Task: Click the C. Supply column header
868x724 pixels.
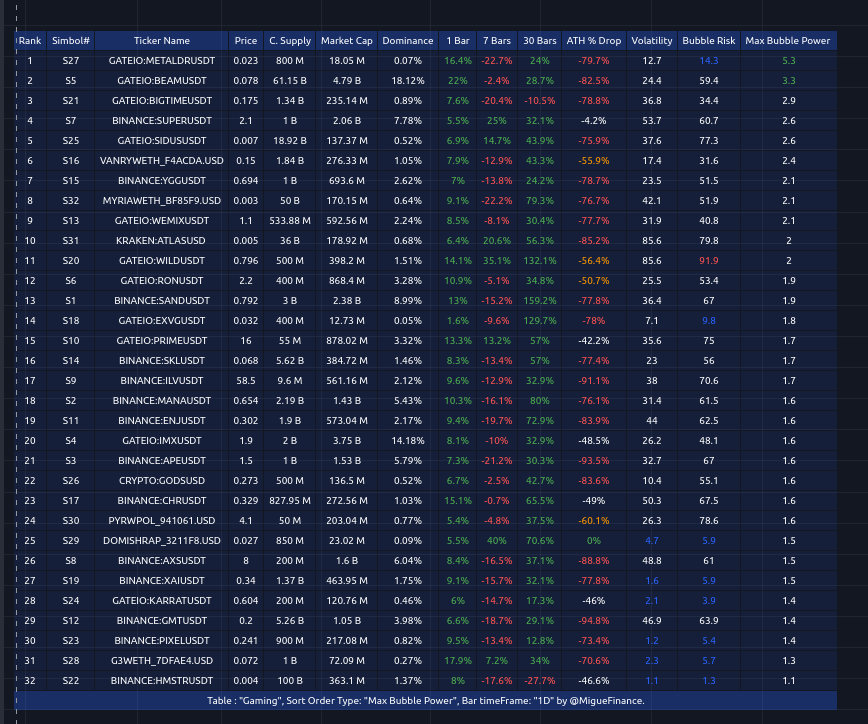Action: pyautogui.click(x=290, y=40)
